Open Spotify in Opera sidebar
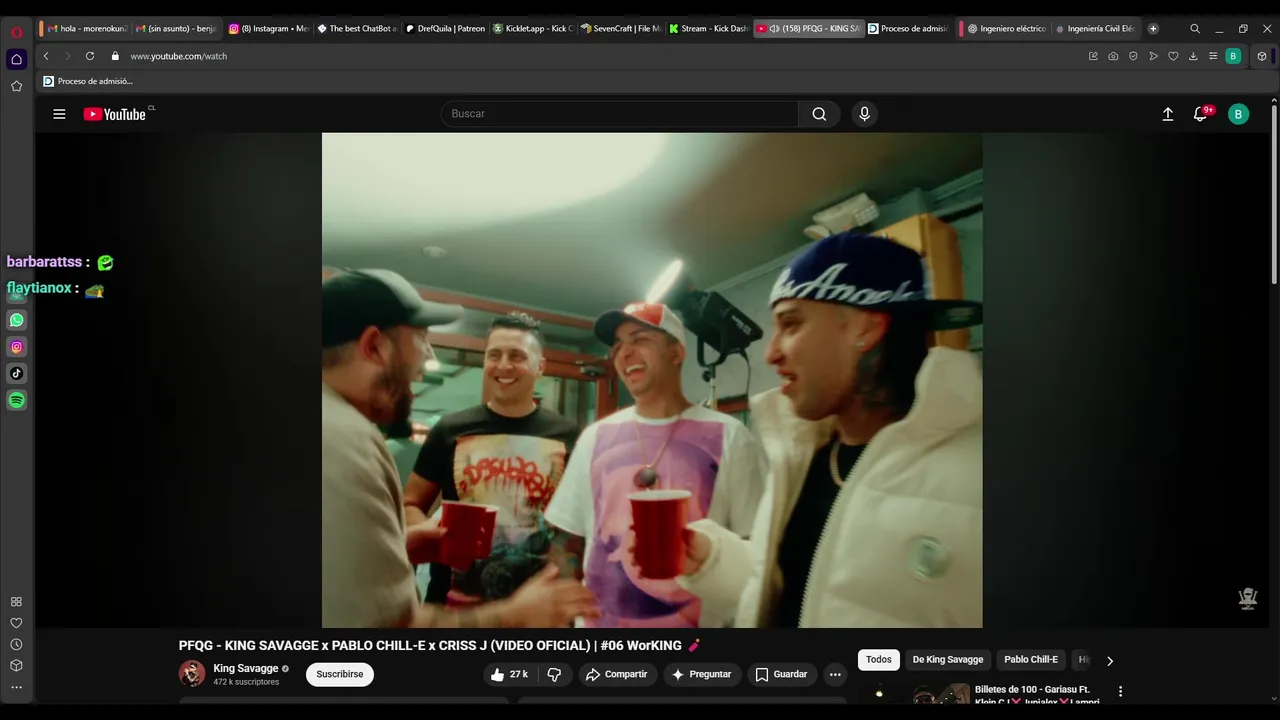Viewport: 1280px width, 720px height. (17, 400)
